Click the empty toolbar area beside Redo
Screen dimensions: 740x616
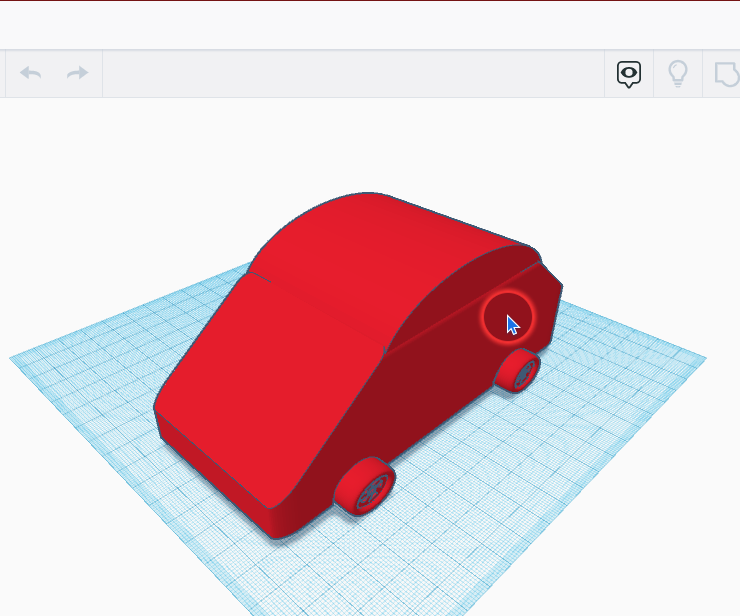point(350,73)
